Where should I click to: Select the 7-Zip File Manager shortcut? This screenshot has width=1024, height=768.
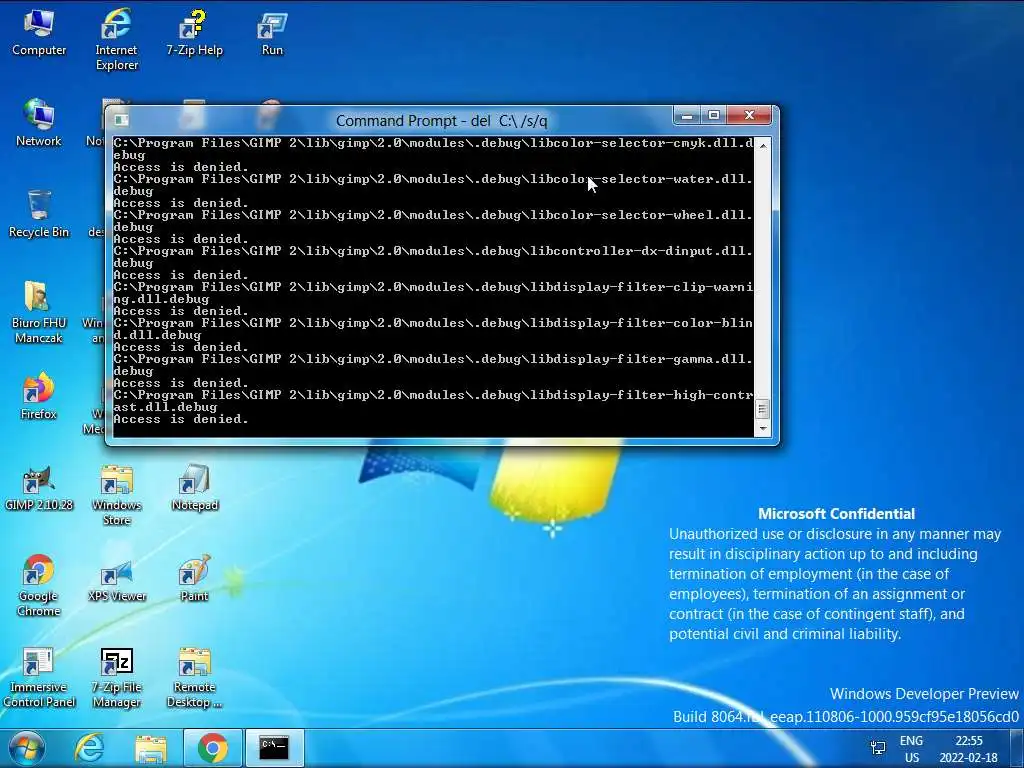(116, 677)
